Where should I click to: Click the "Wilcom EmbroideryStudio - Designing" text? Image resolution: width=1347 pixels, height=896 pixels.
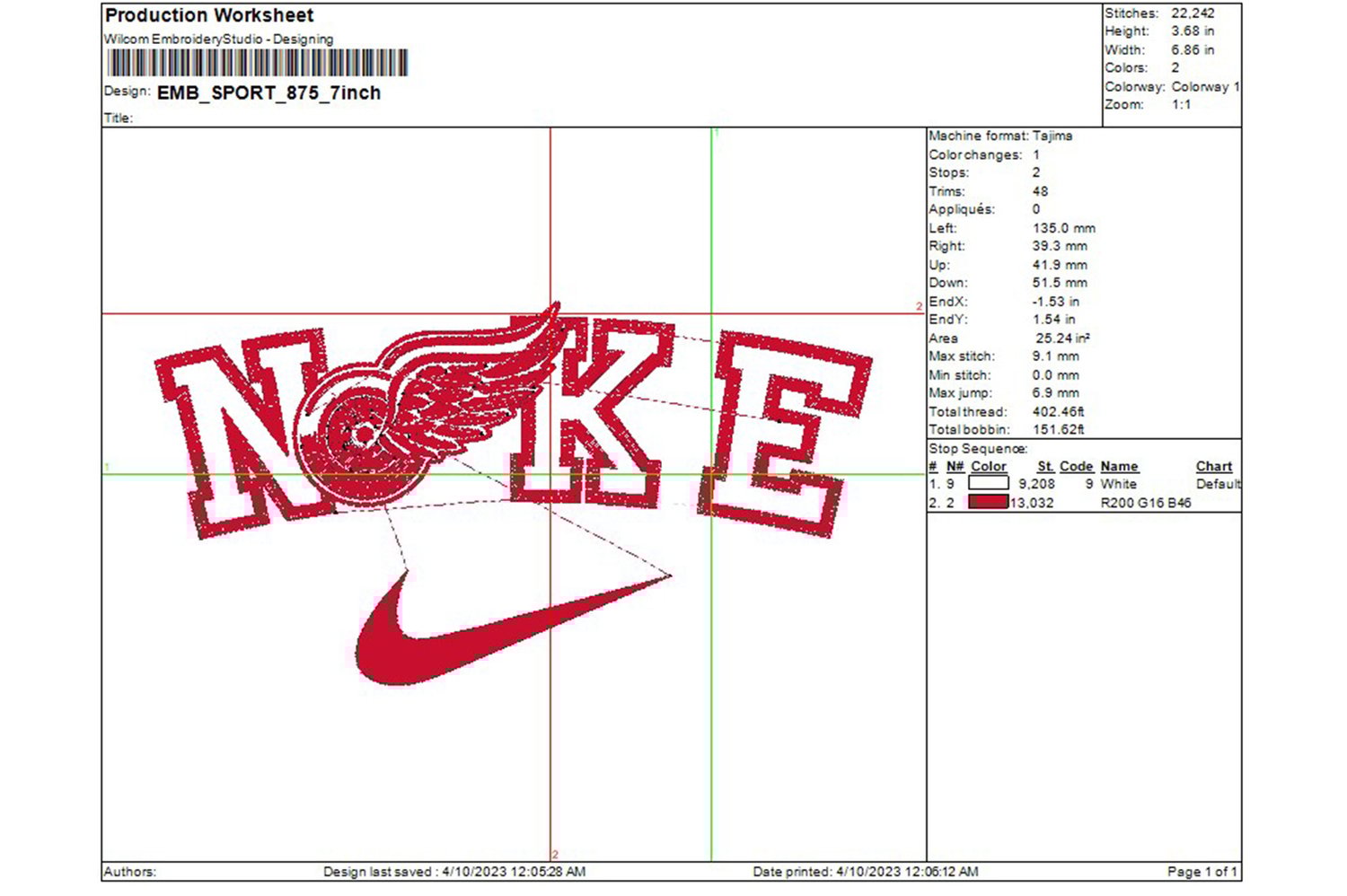[218, 40]
